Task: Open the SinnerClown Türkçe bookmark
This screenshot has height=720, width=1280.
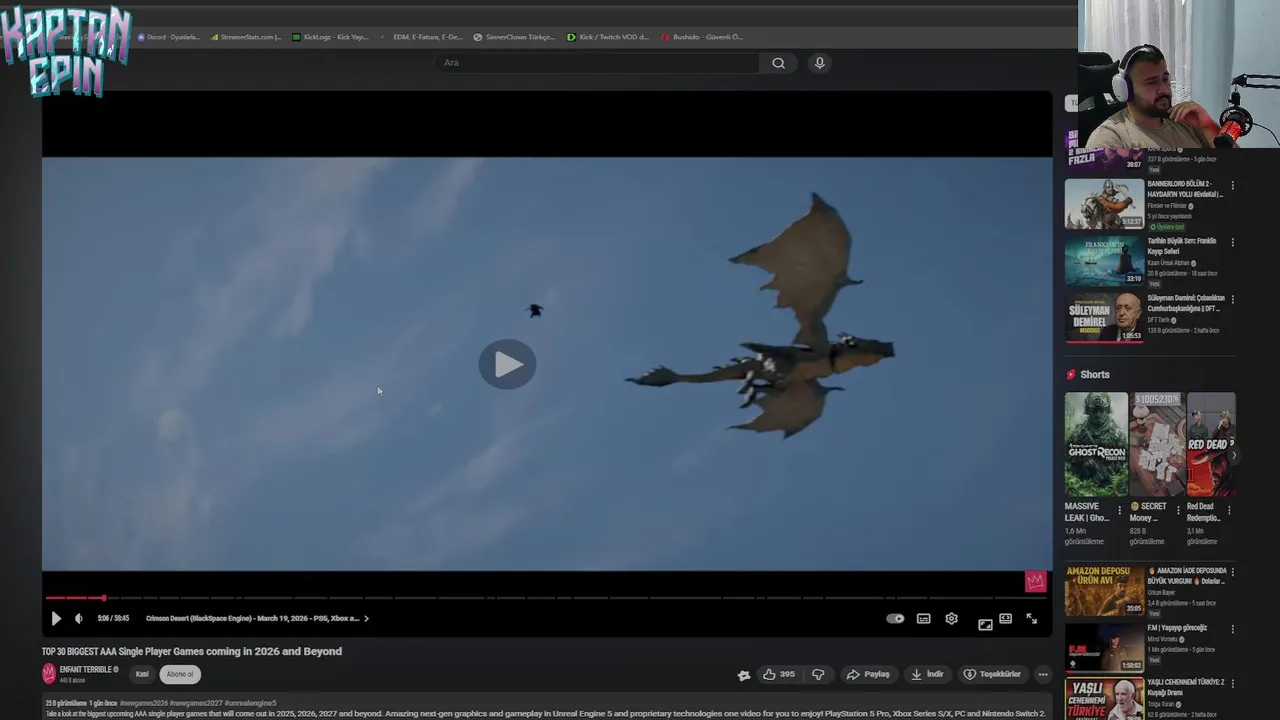Action: 514,37
